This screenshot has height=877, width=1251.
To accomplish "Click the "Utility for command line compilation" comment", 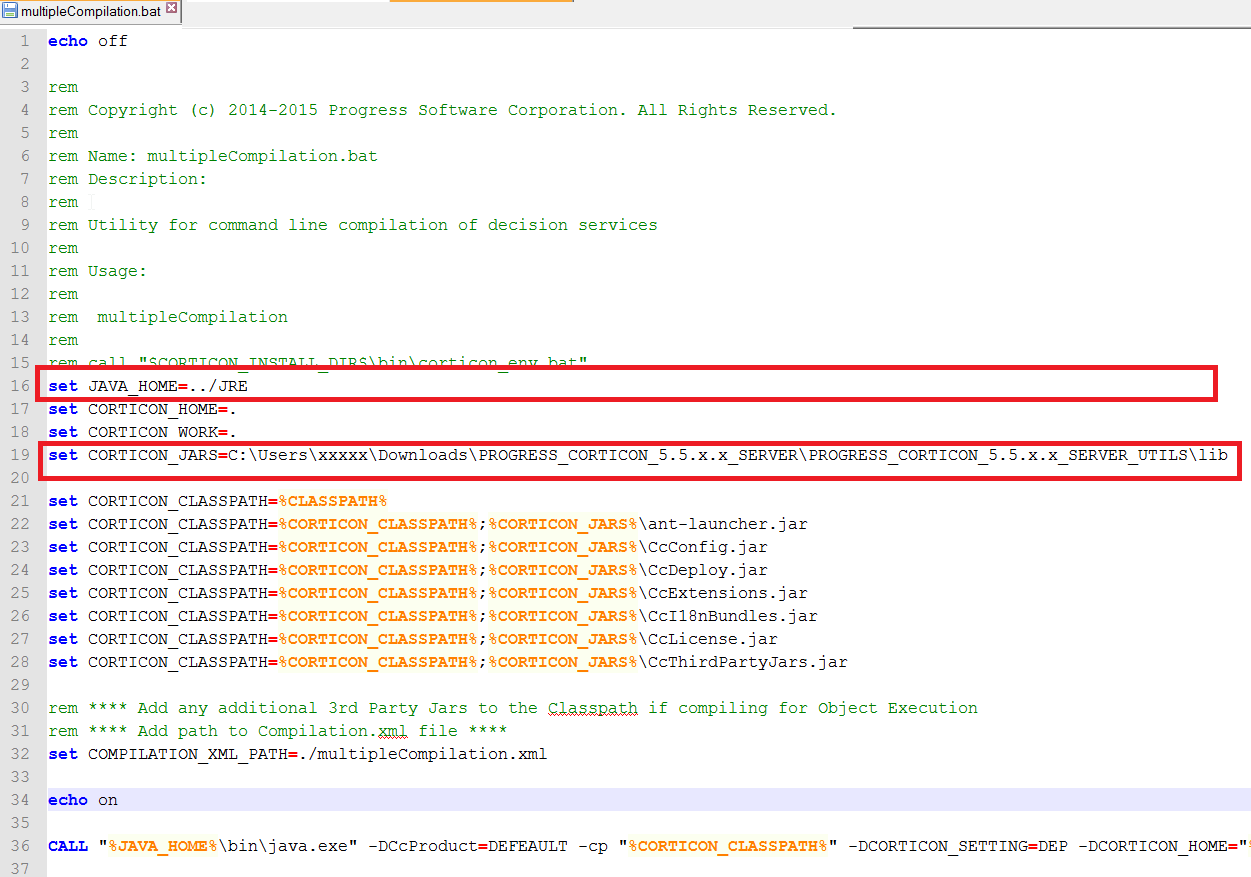I will click(x=353, y=225).
